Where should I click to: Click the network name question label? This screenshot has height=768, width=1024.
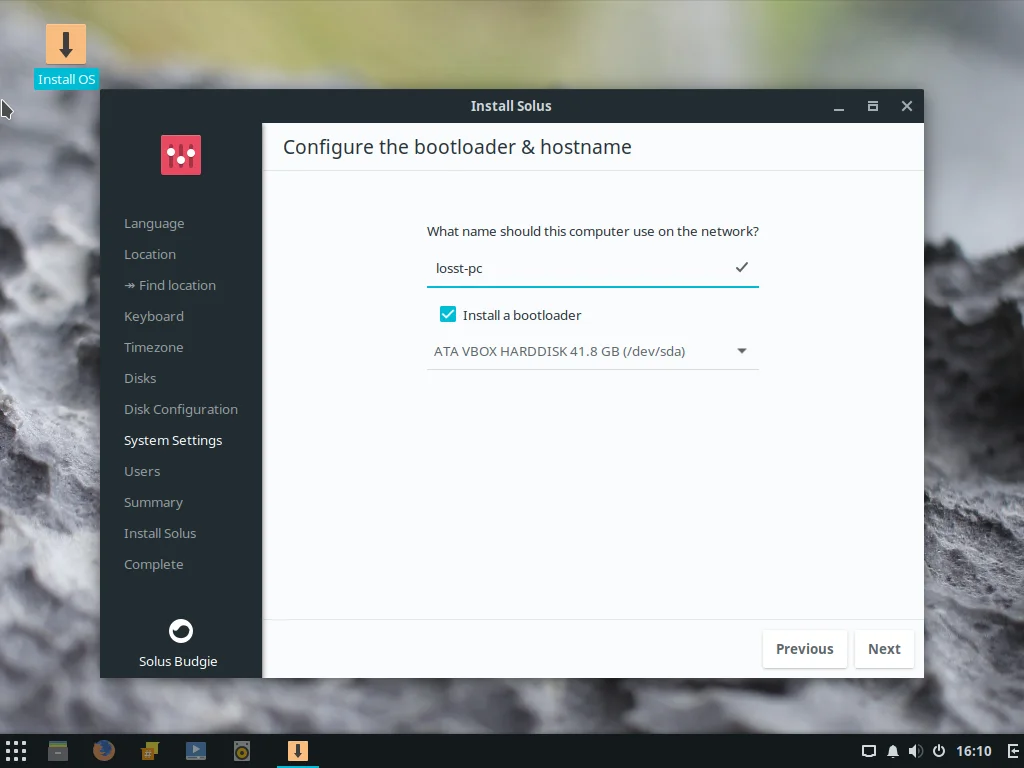coord(592,231)
